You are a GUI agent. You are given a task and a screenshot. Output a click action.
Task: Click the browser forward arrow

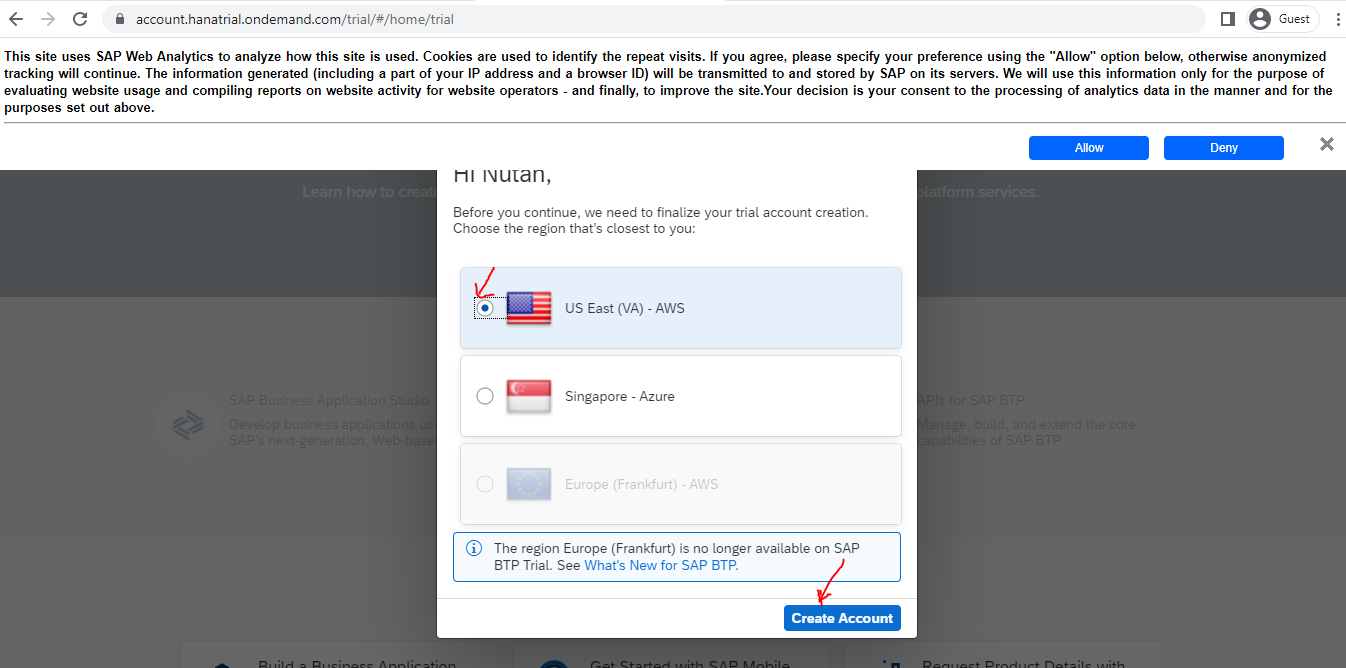click(47, 19)
